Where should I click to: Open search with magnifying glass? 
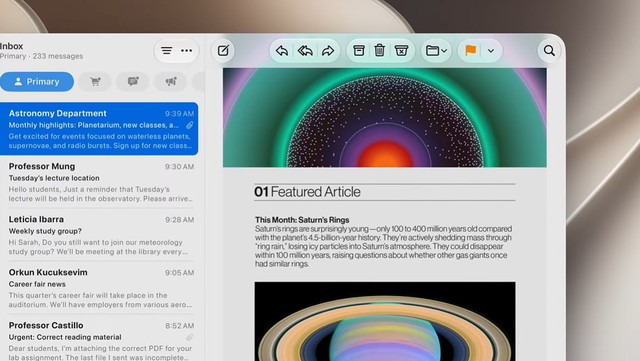(x=549, y=51)
